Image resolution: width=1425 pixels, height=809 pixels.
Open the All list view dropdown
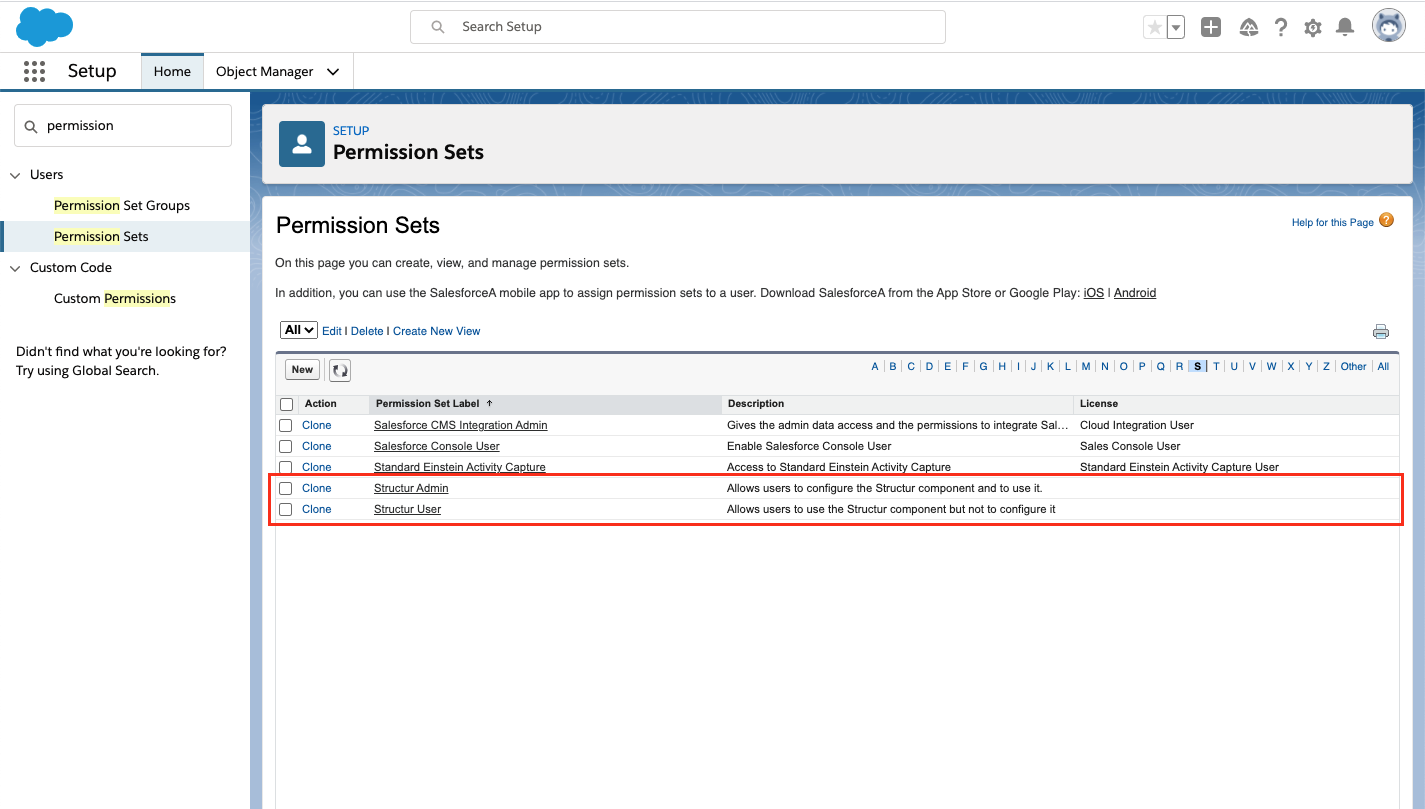click(x=299, y=330)
